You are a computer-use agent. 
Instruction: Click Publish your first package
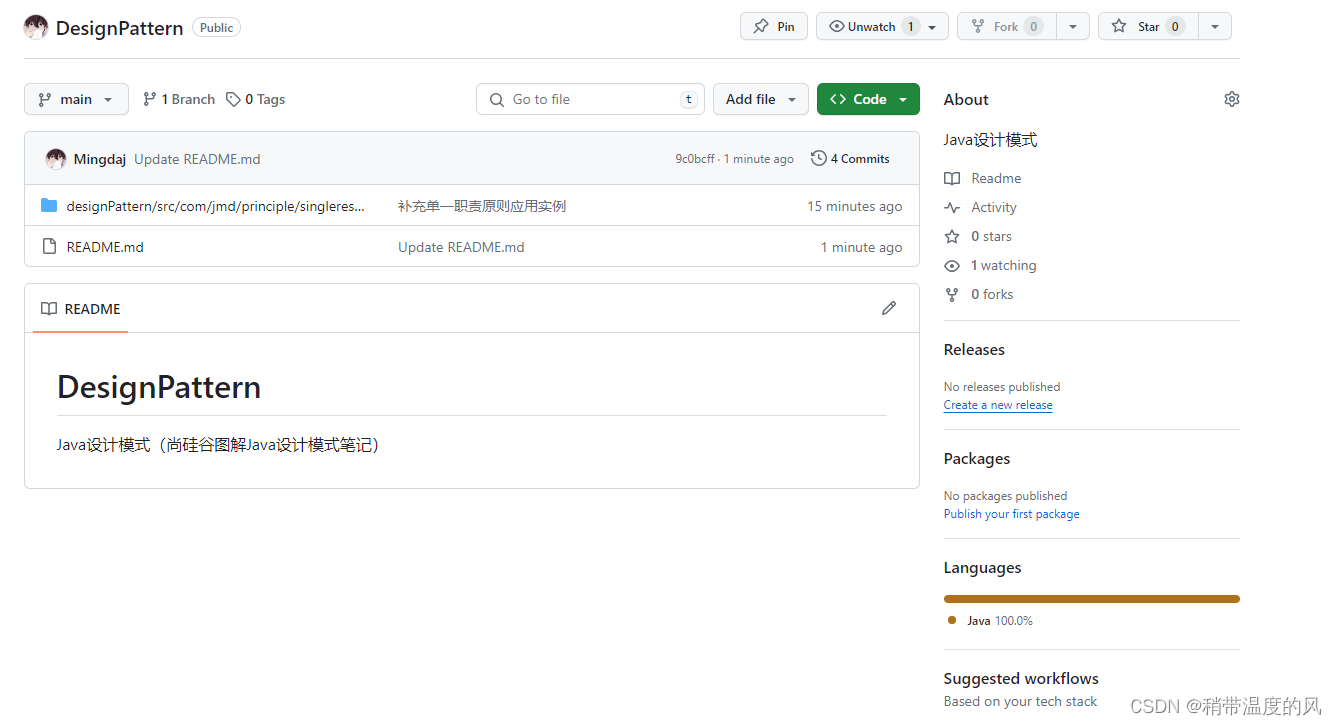[x=1012, y=514]
